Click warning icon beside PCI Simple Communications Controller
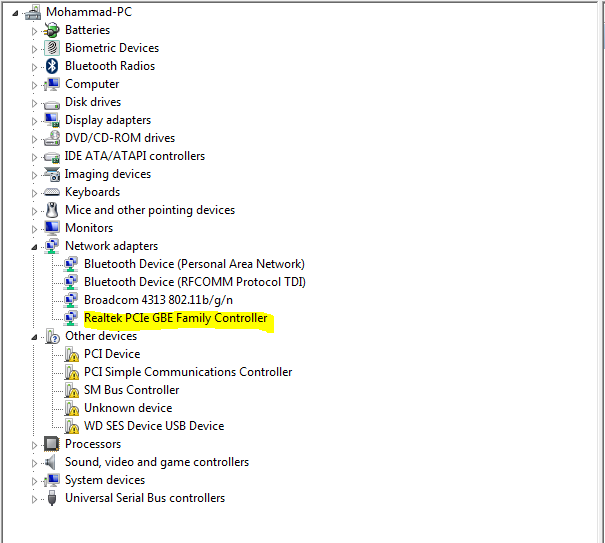This screenshot has height=543, width=605. point(71,372)
